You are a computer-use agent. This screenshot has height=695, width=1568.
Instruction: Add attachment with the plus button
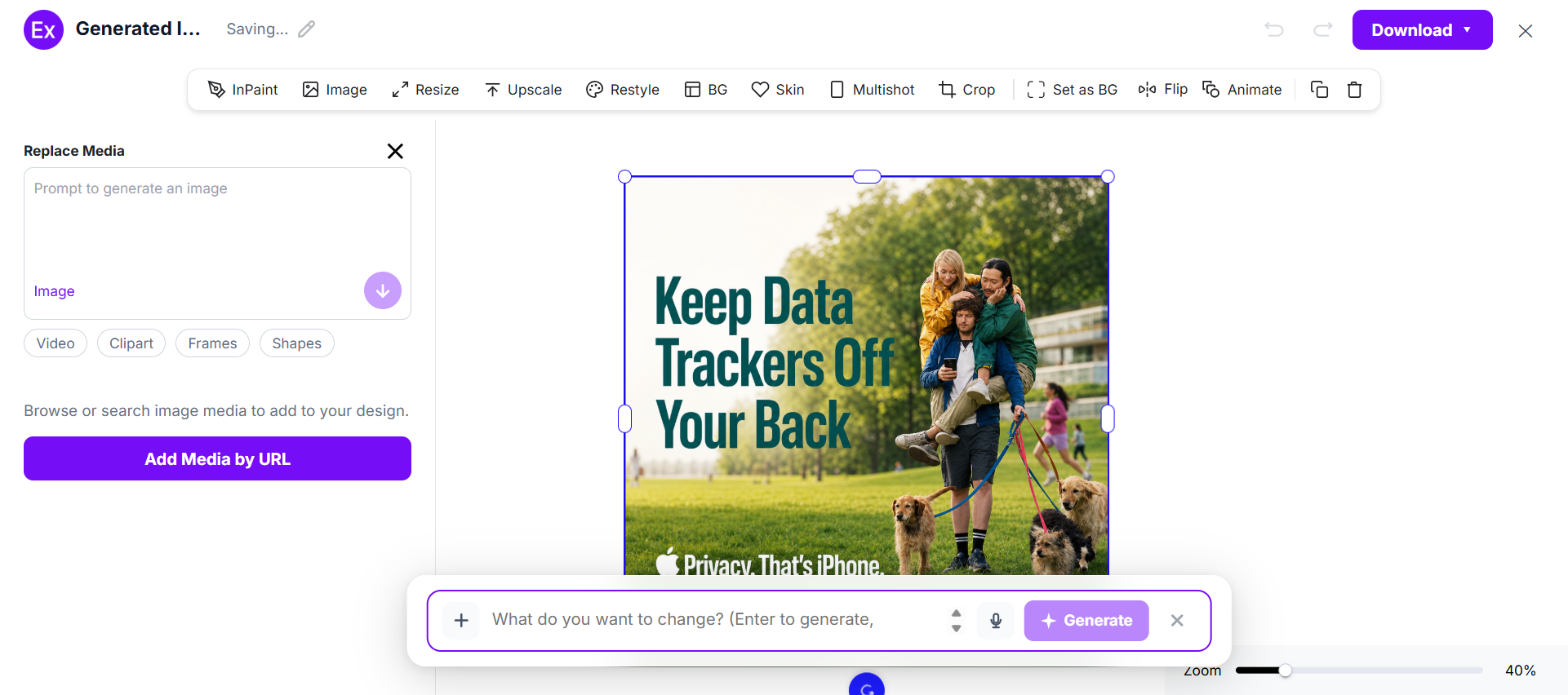461,621
